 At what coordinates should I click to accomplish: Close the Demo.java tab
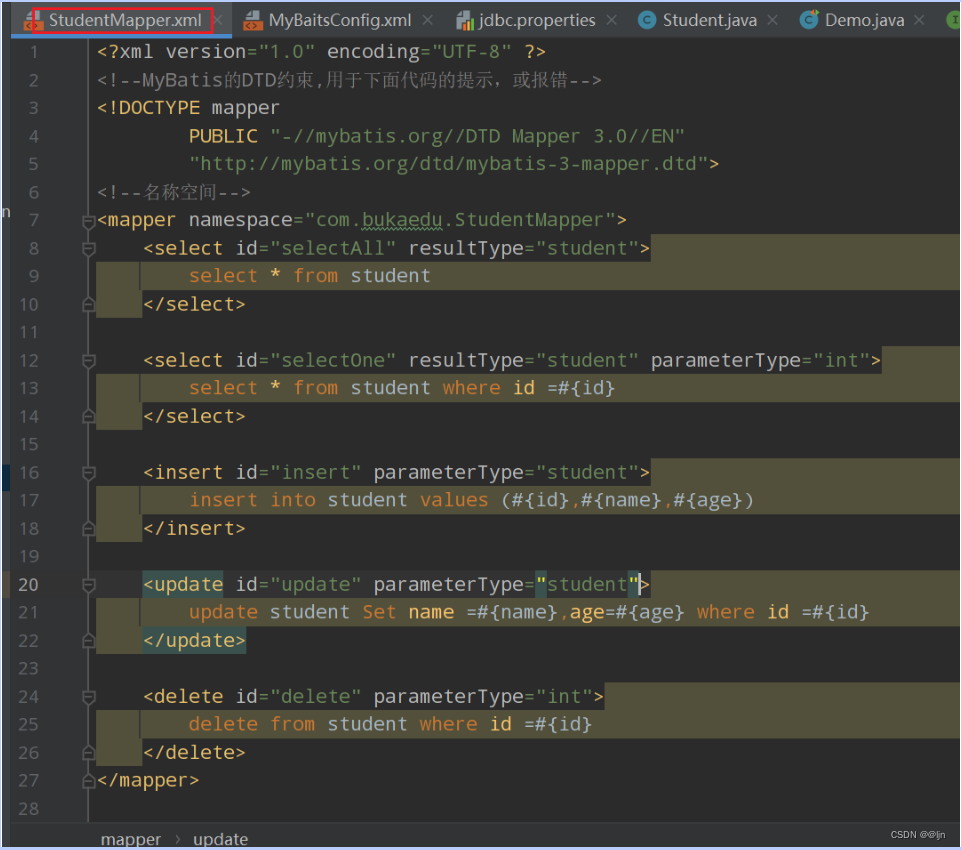coord(918,17)
